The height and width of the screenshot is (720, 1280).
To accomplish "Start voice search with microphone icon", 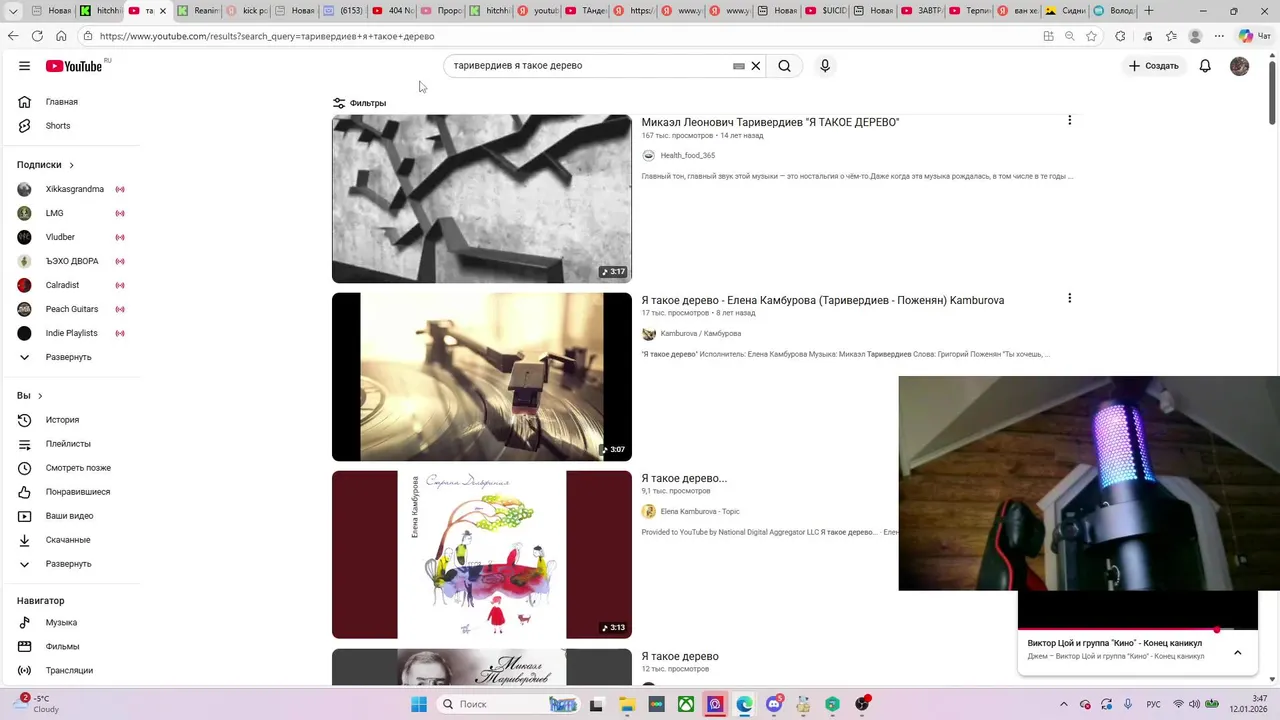I will pyautogui.click(x=825, y=66).
